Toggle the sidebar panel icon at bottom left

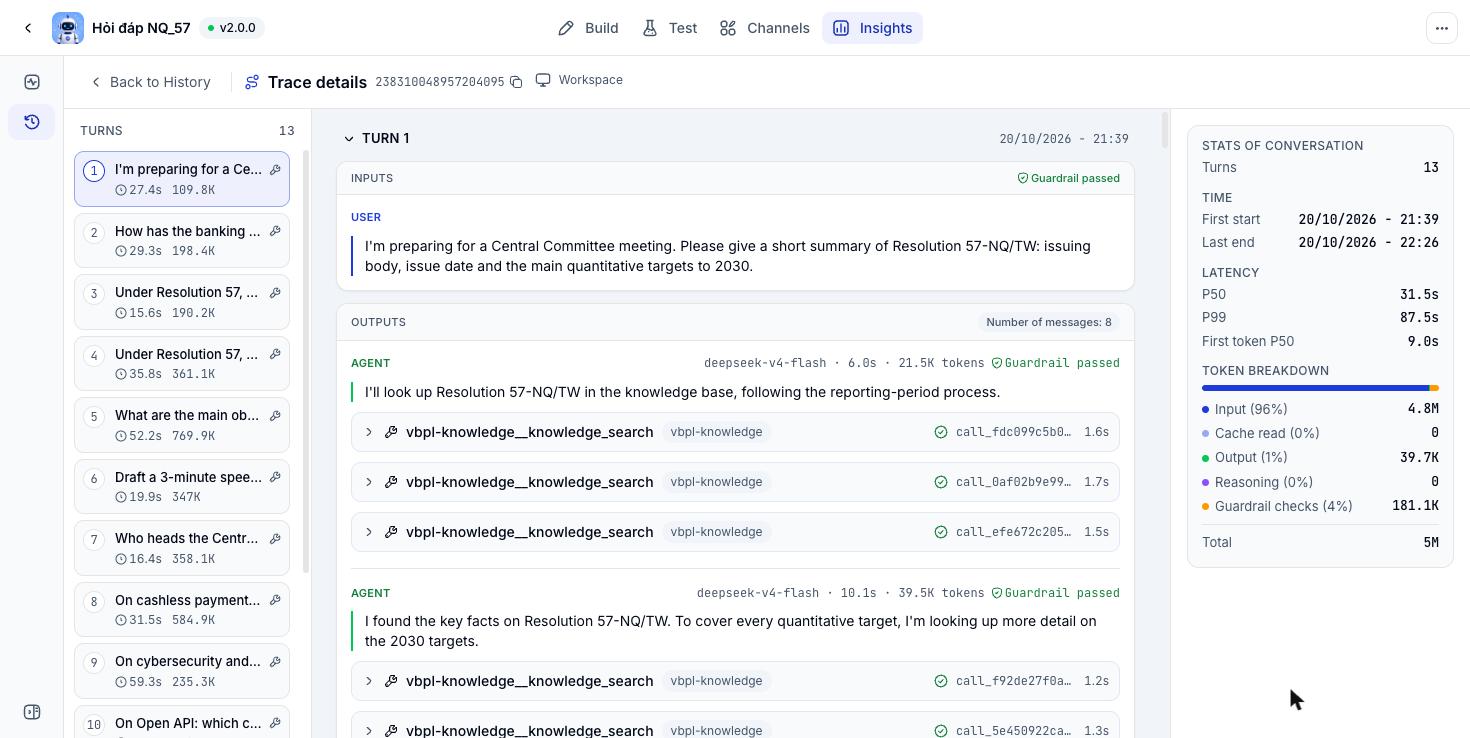(32, 712)
